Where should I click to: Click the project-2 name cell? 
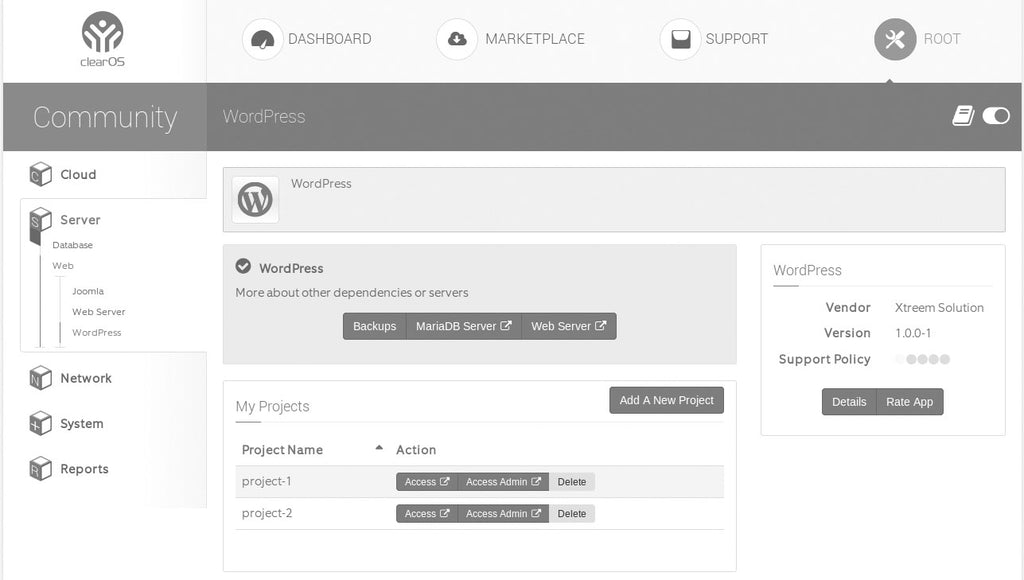(267, 513)
